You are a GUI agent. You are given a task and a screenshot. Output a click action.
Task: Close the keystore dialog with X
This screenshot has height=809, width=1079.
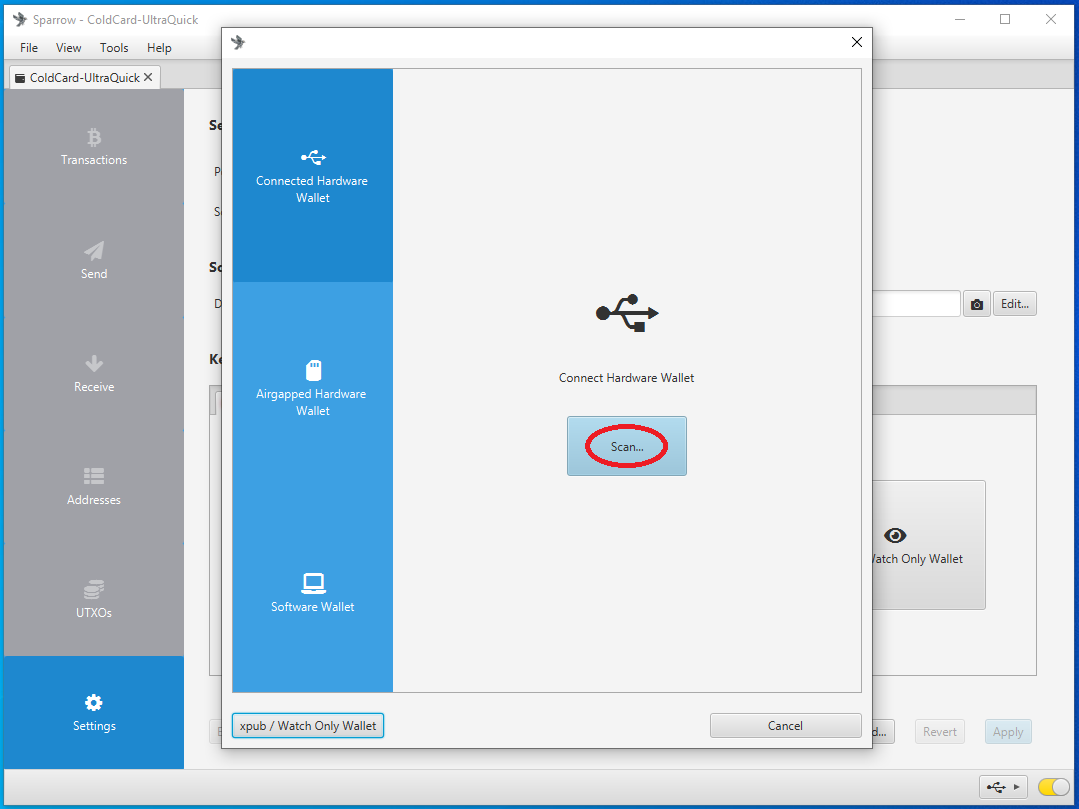(857, 42)
